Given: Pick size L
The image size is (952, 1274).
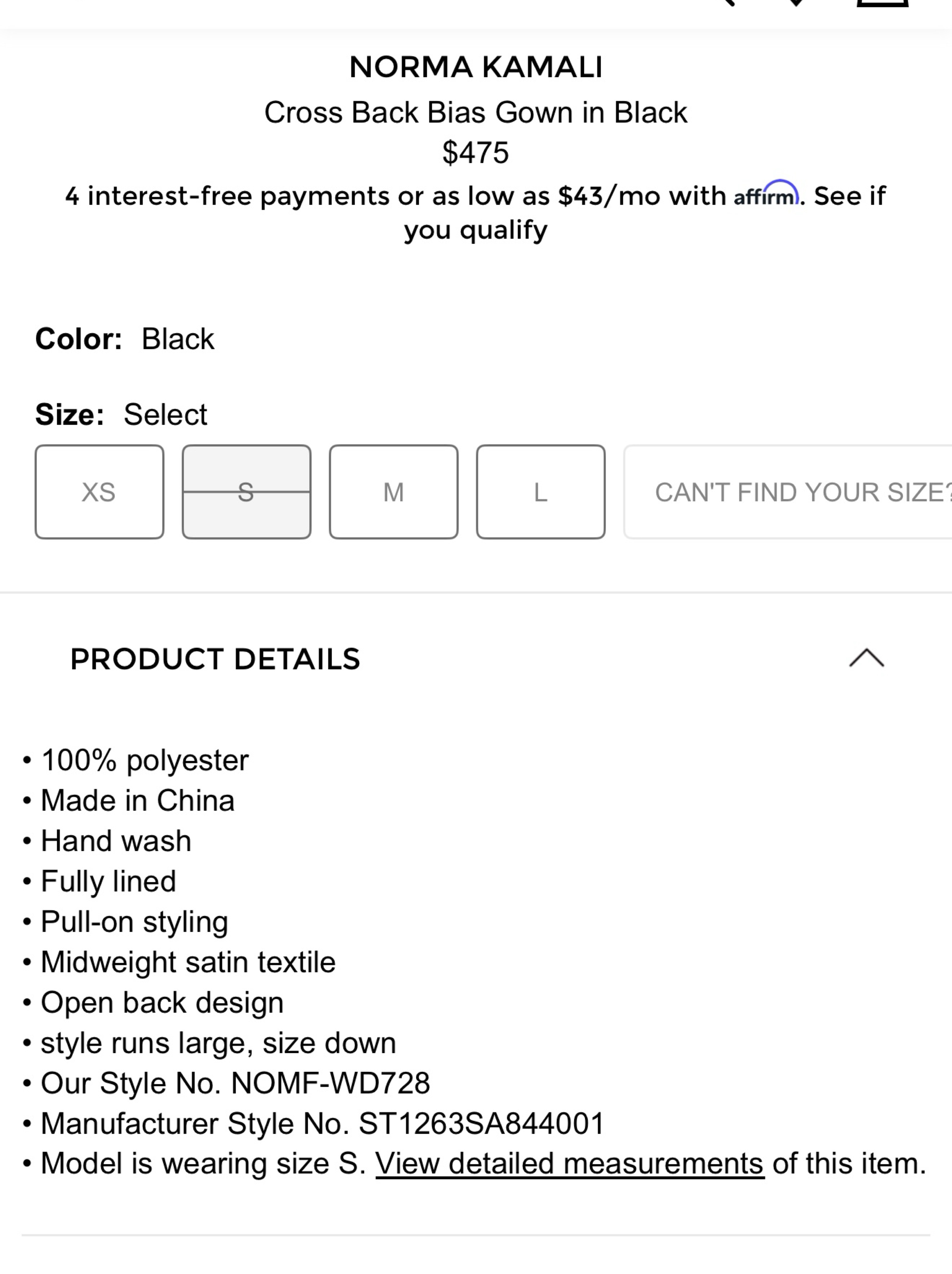Looking at the screenshot, I should coord(541,492).
